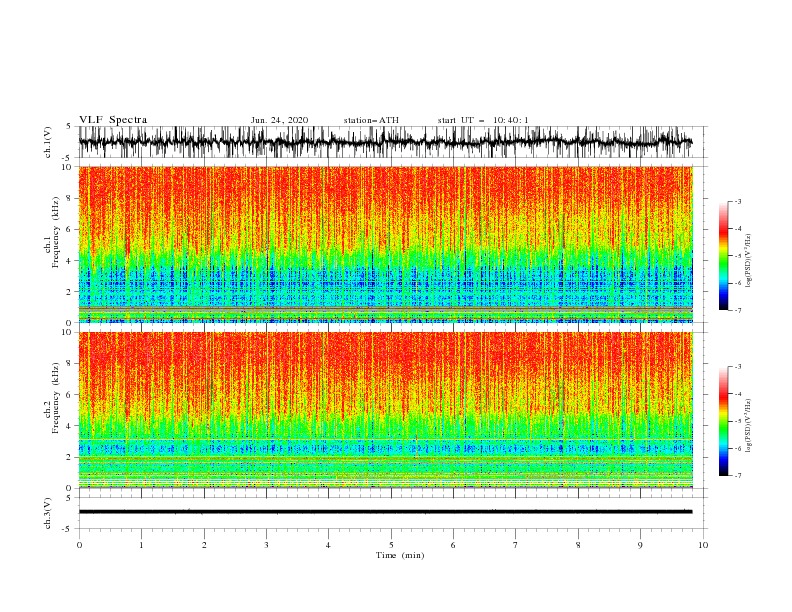Click the time axis tick label "9"

pos(640,545)
